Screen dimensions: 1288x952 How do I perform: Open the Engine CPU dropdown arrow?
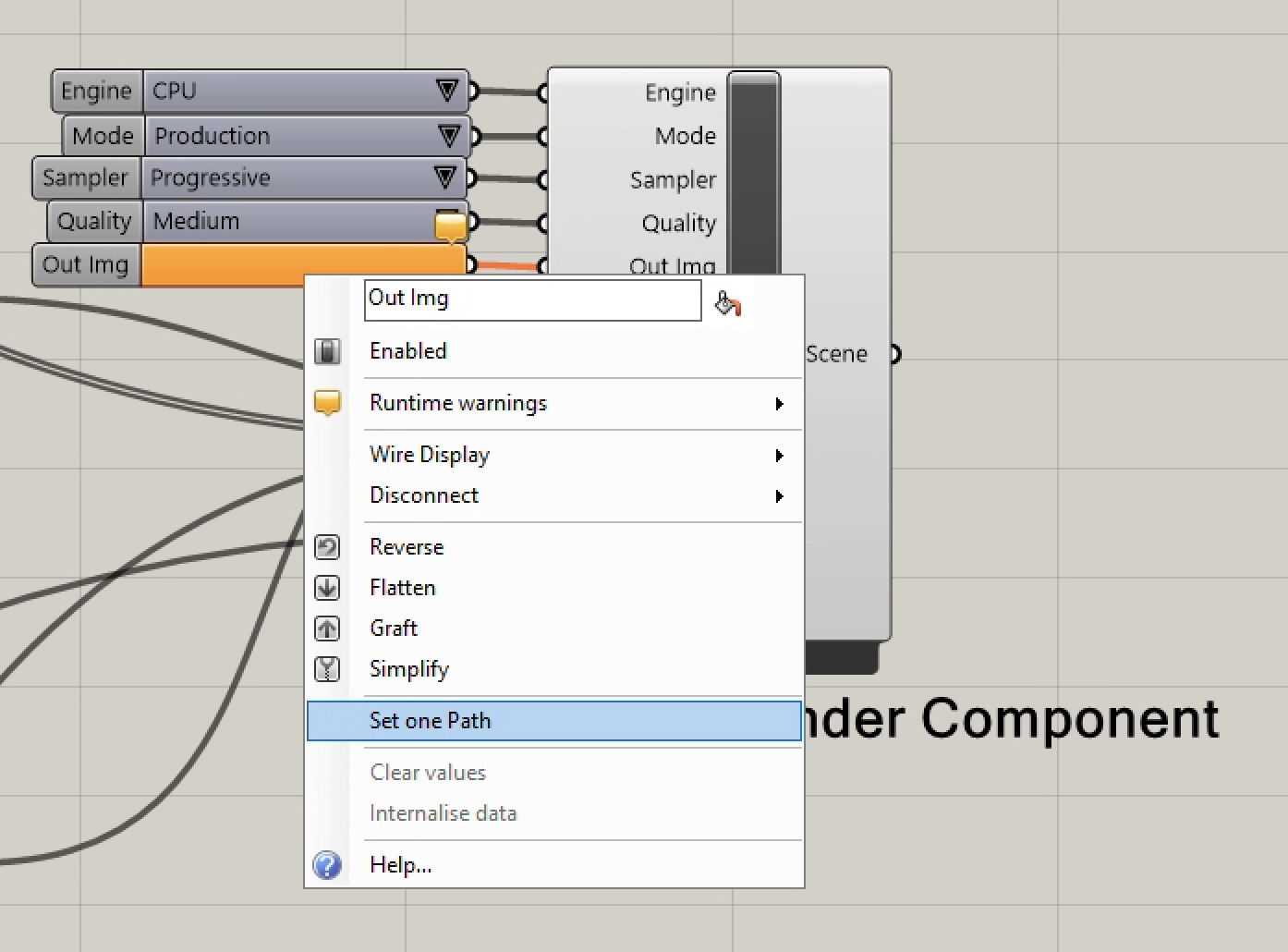tap(447, 91)
